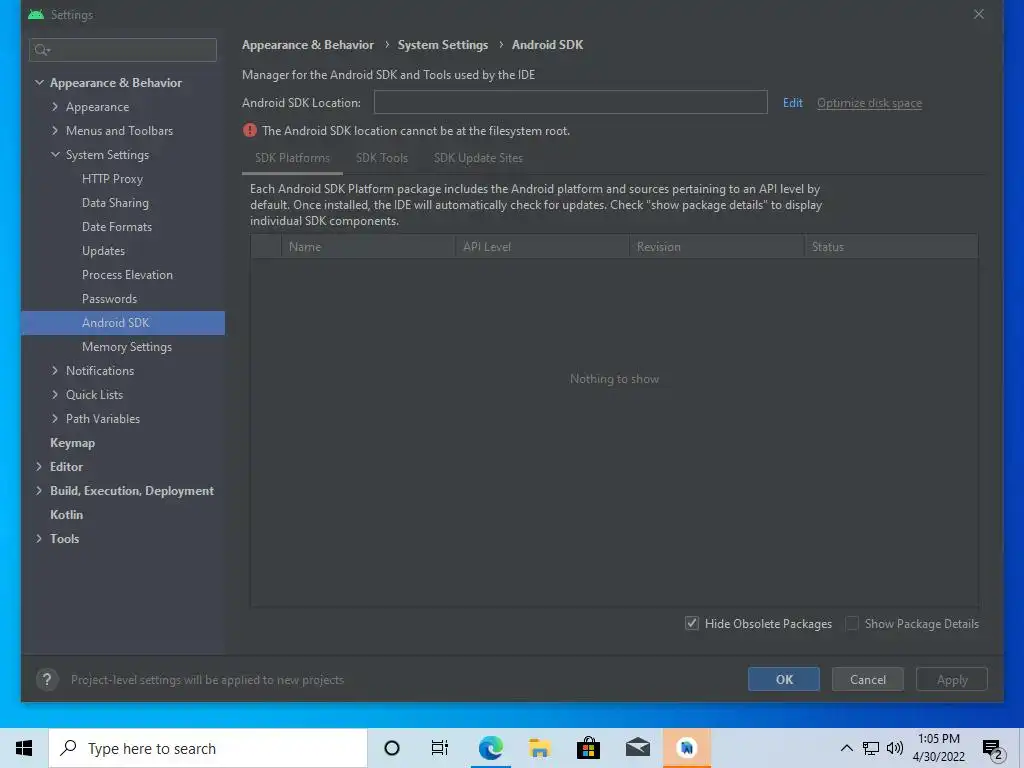
Task: Collapse System Settings node
Action: pos(55,155)
